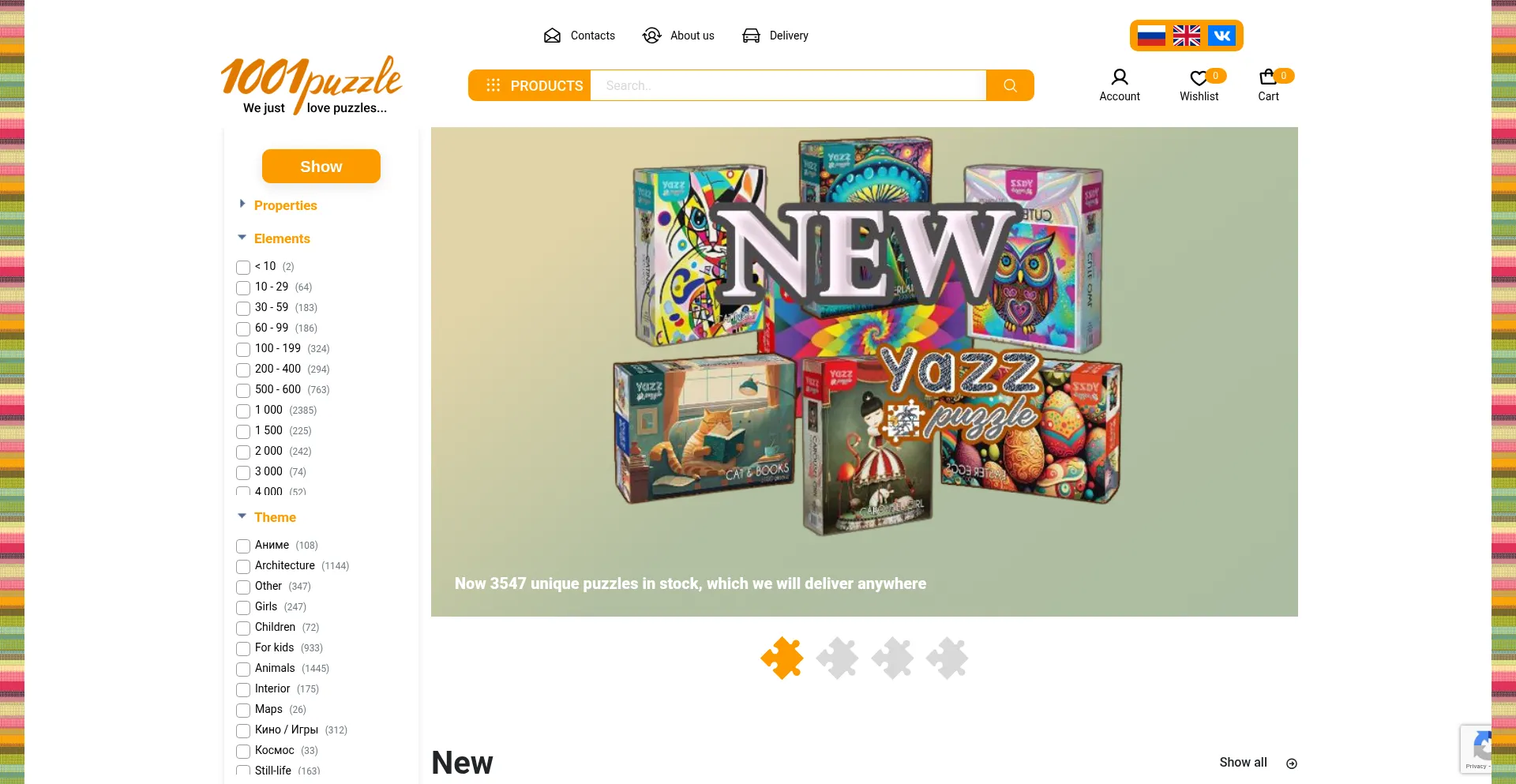Image resolution: width=1516 pixels, height=784 pixels.
Task: Open the VK social network icon
Action: (x=1221, y=36)
